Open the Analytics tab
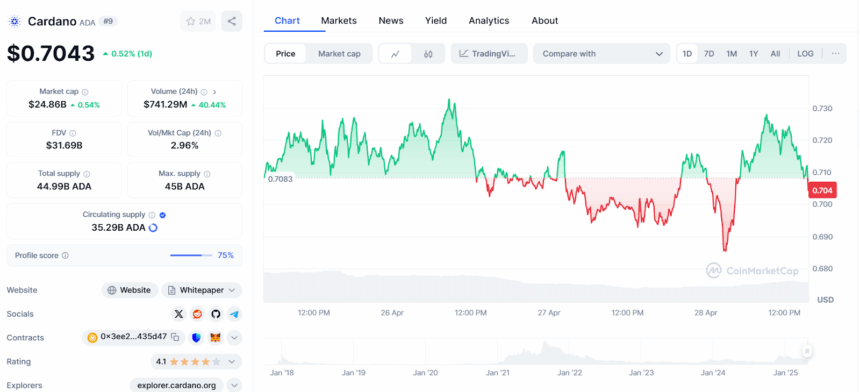Screen dimensions: 860x392 (489, 21)
